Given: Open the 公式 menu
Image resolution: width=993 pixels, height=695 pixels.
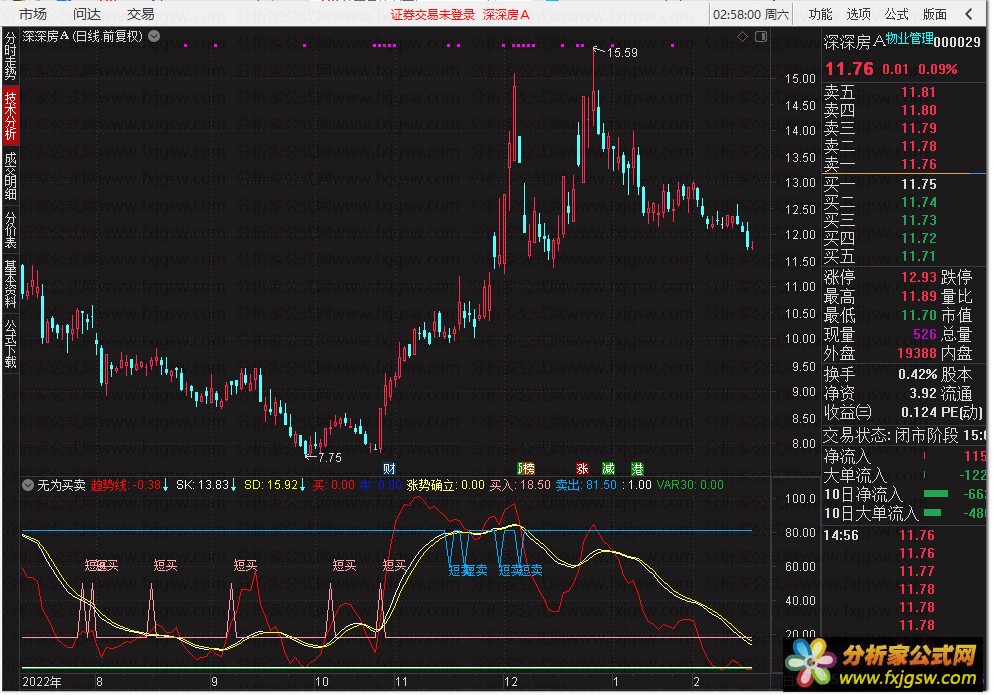Looking at the screenshot, I should pyautogui.click(x=896, y=14).
